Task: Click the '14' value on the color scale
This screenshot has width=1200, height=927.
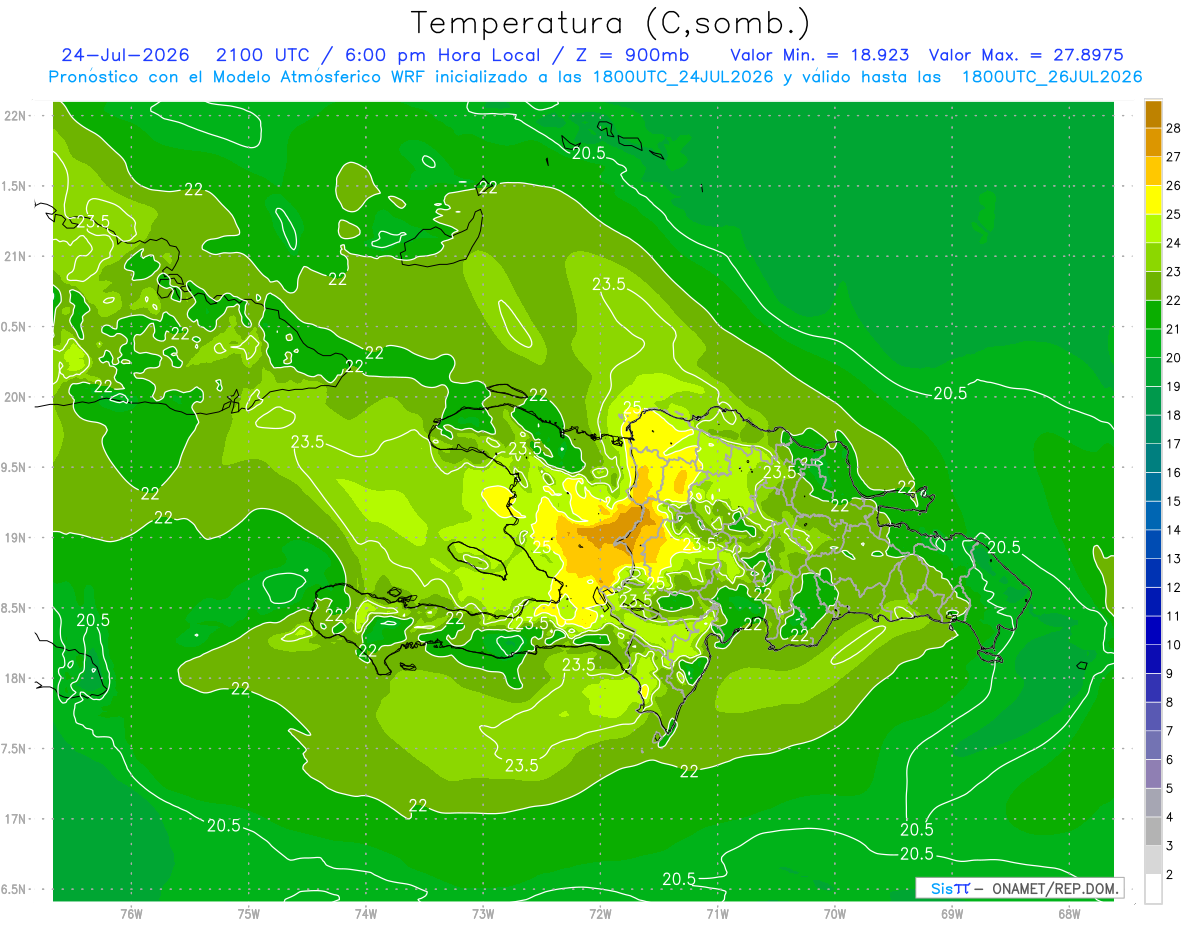Action: [x=1174, y=530]
